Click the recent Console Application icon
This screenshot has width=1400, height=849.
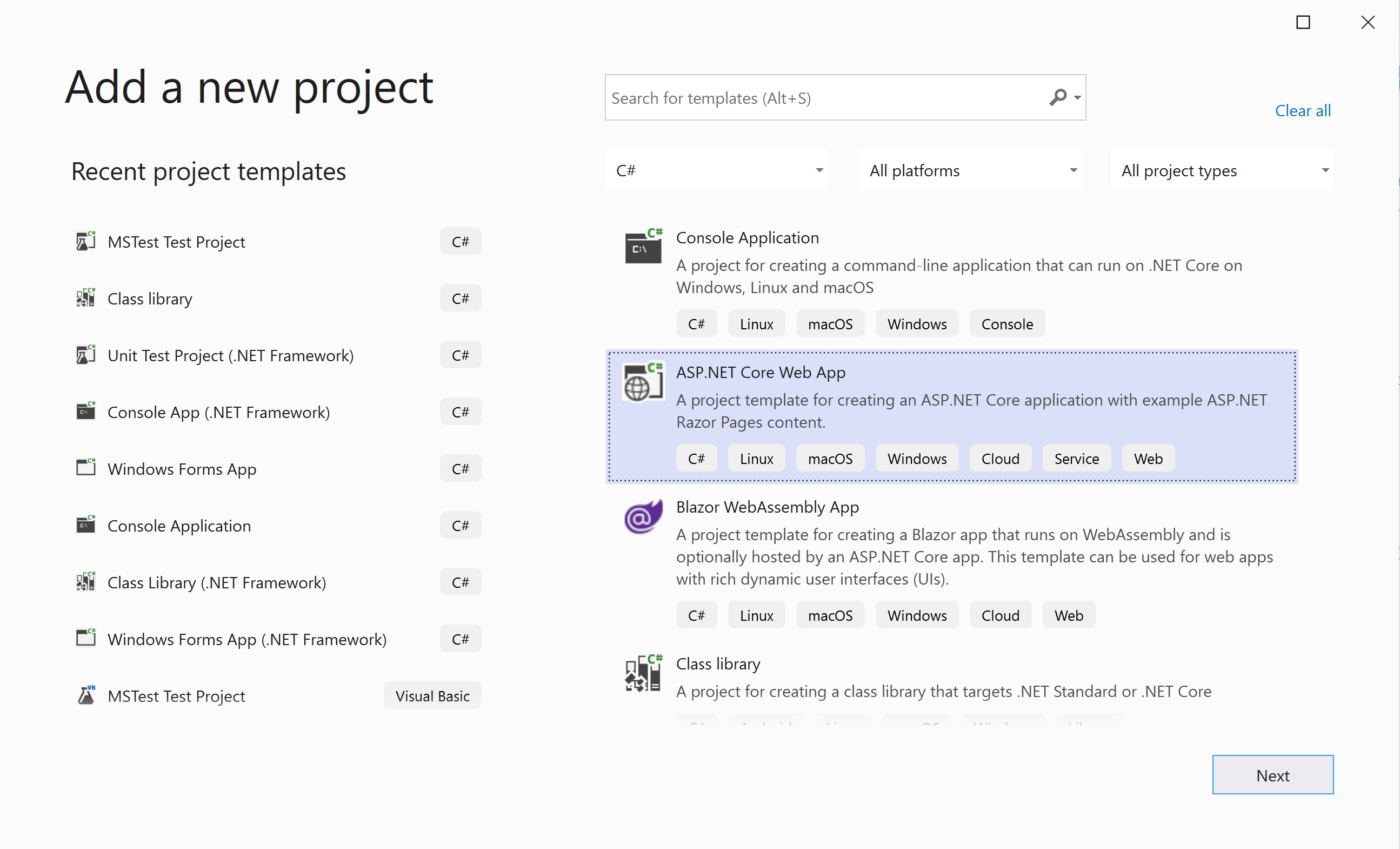pos(86,525)
